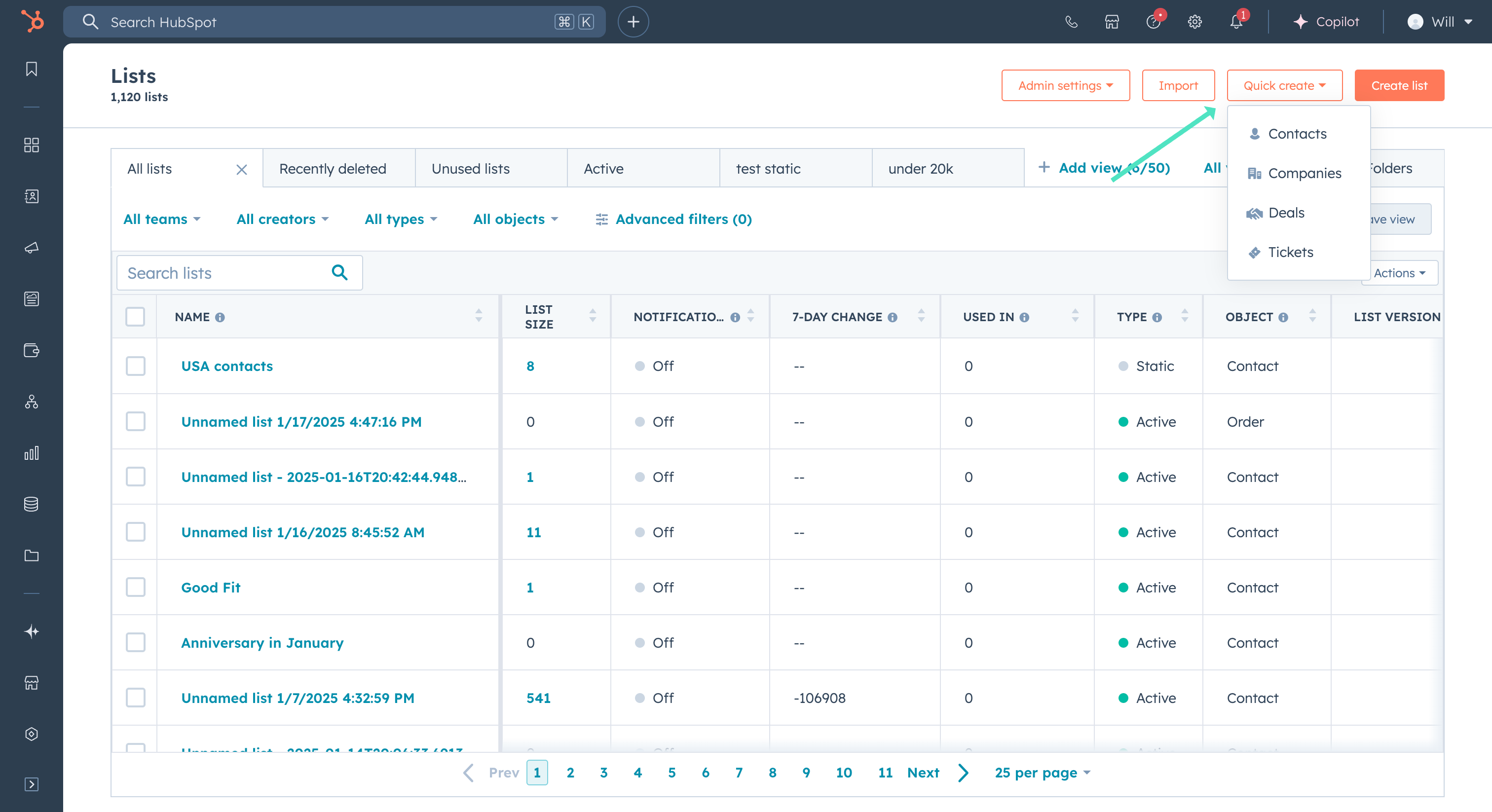Toggle the Quick create dropdown
This screenshot has width=1492, height=812.
(x=1284, y=86)
